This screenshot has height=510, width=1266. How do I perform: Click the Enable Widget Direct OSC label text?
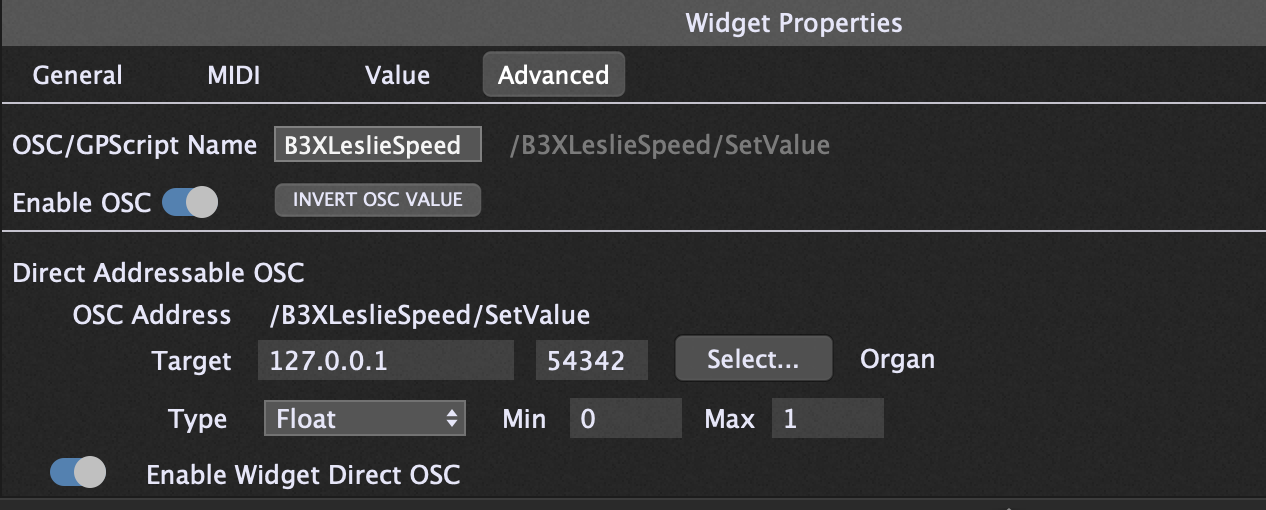pyautogui.click(x=303, y=475)
